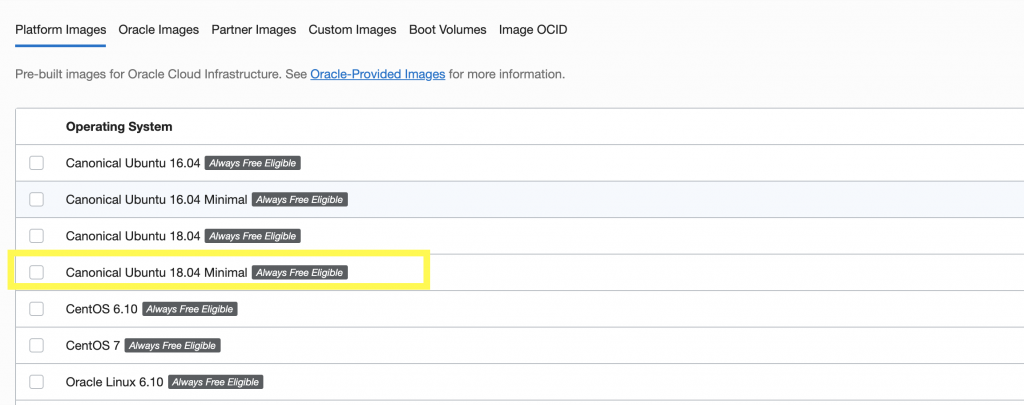The image size is (1024, 405).
Task: Click Always Free Eligible badge beside CentOS 7
Action: pos(171,346)
